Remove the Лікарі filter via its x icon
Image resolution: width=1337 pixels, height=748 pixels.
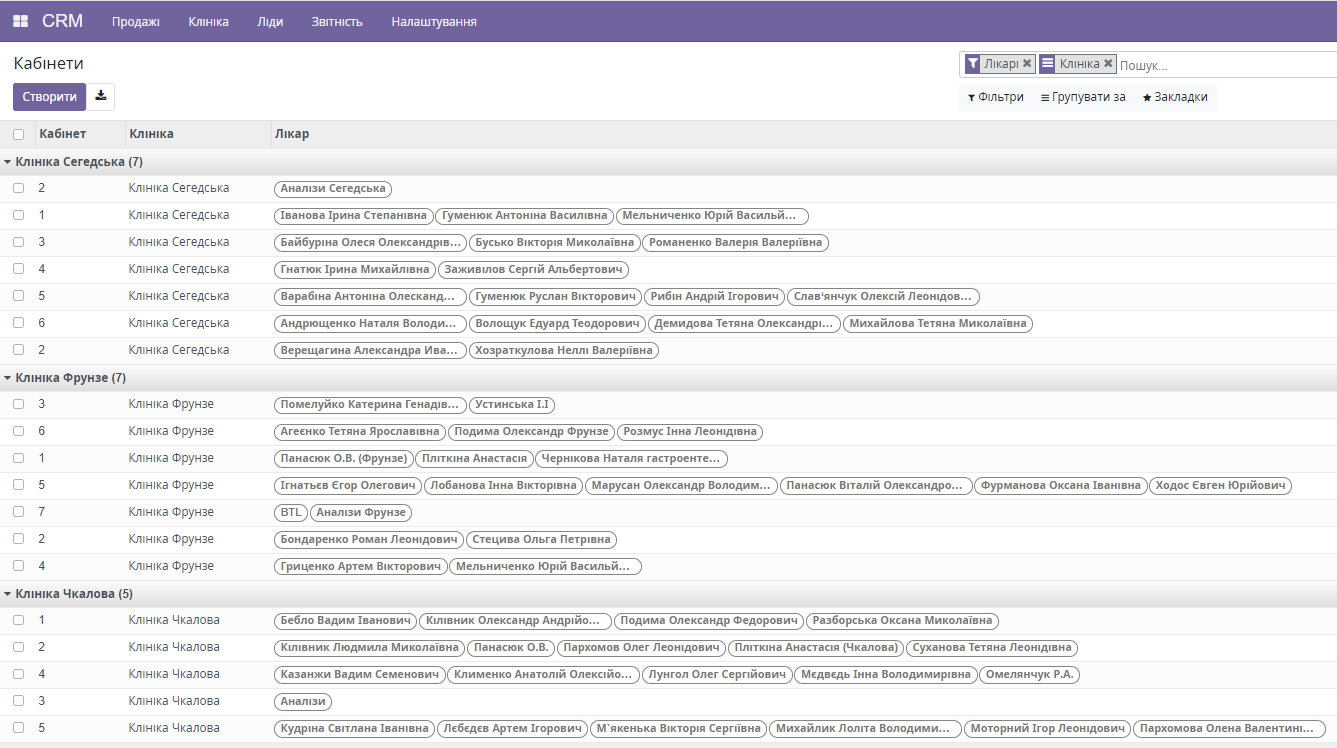point(1026,63)
